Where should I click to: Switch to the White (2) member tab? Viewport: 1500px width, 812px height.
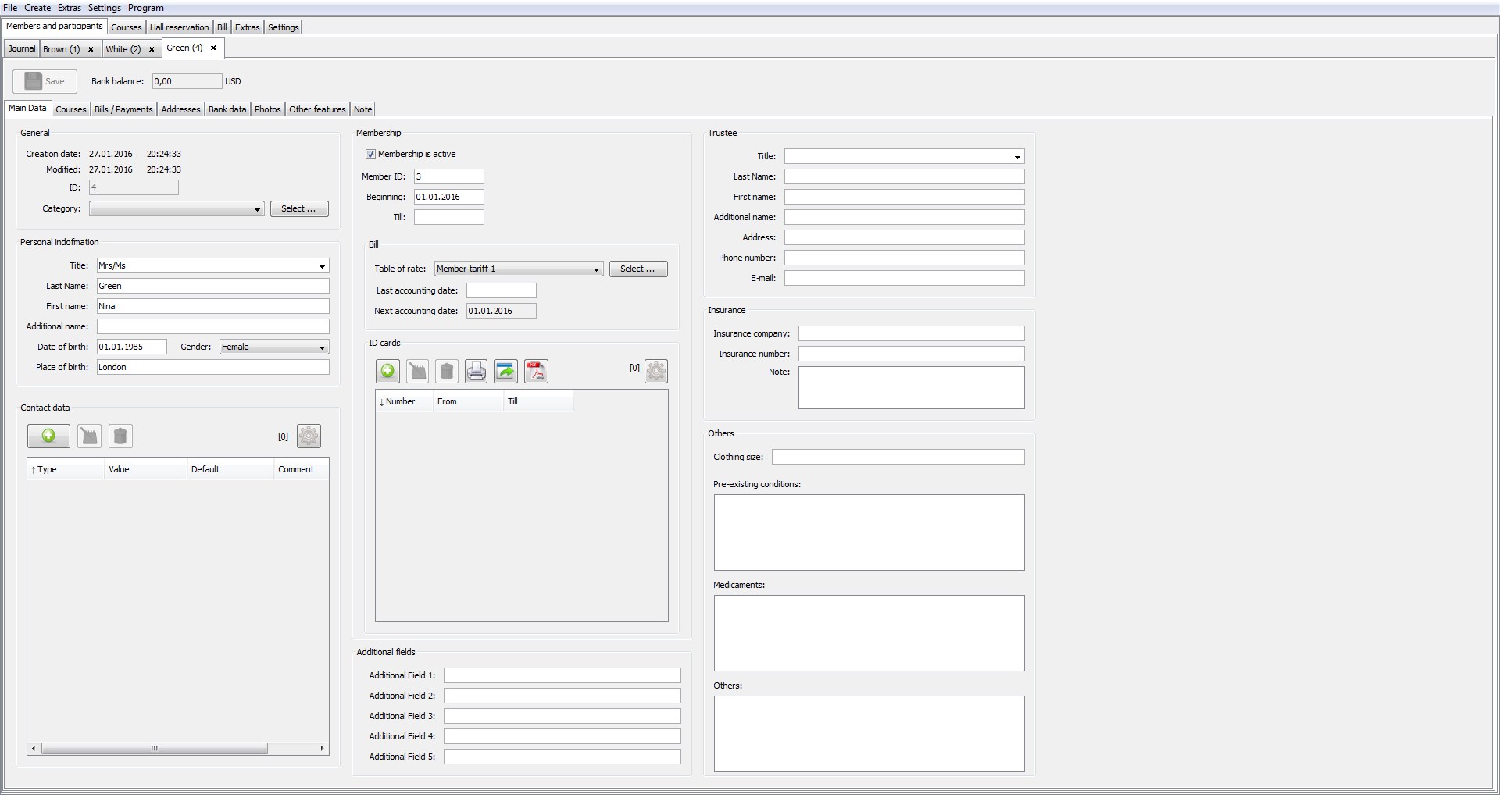point(123,49)
